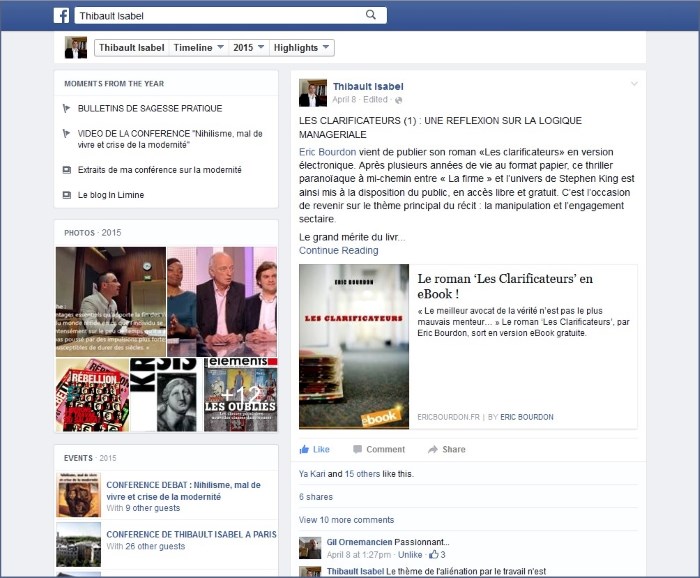Viewport: 700px width, 578px height.
Task: Open the Timeline dropdown
Action: (199, 48)
